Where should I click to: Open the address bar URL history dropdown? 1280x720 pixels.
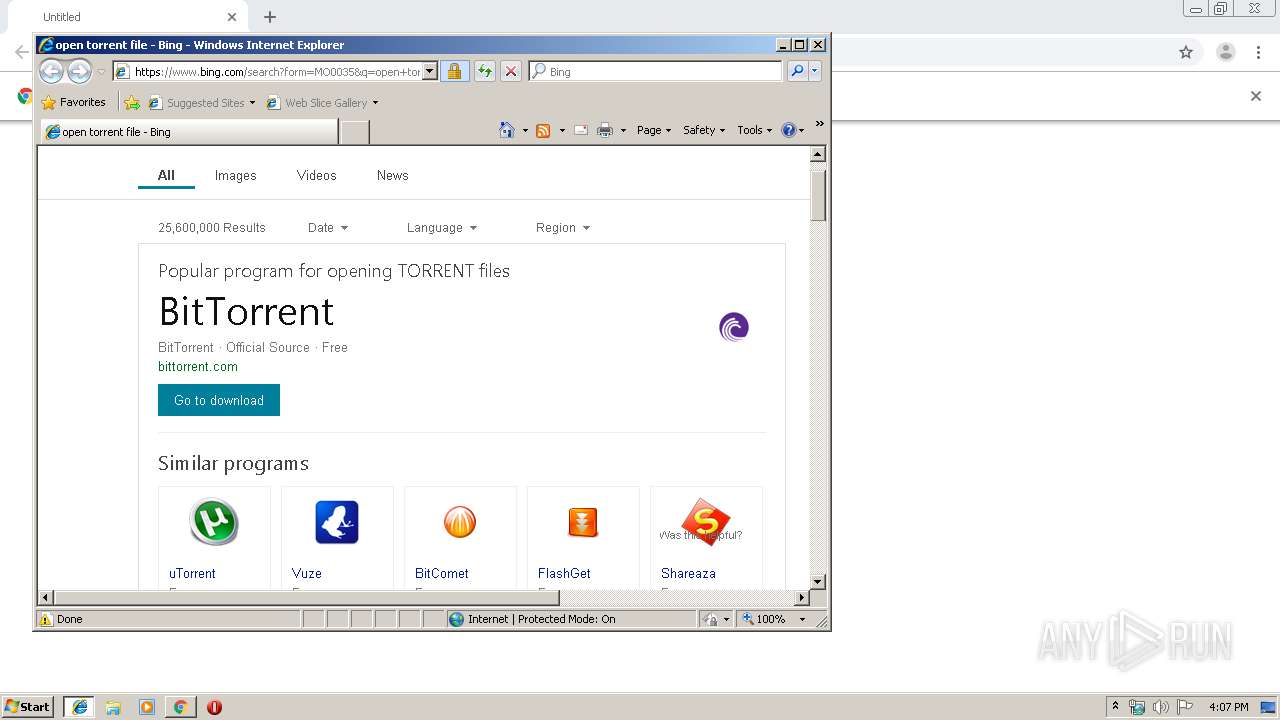coord(430,71)
